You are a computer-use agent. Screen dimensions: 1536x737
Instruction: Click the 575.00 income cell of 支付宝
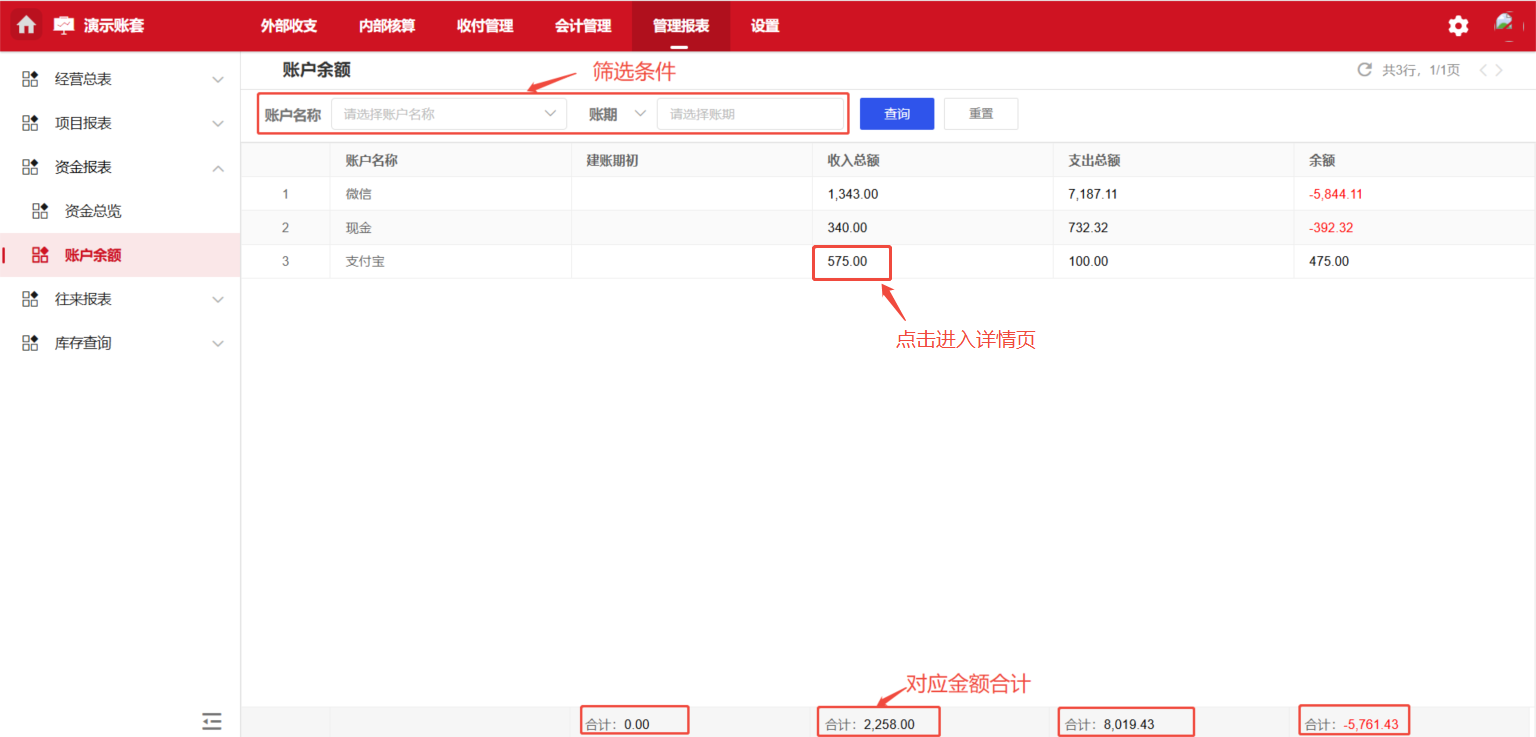coord(851,261)
